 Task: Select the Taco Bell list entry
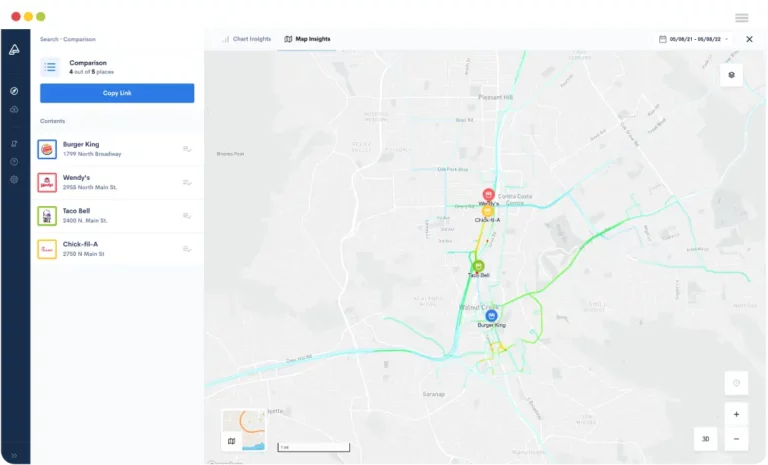(117, 216)
